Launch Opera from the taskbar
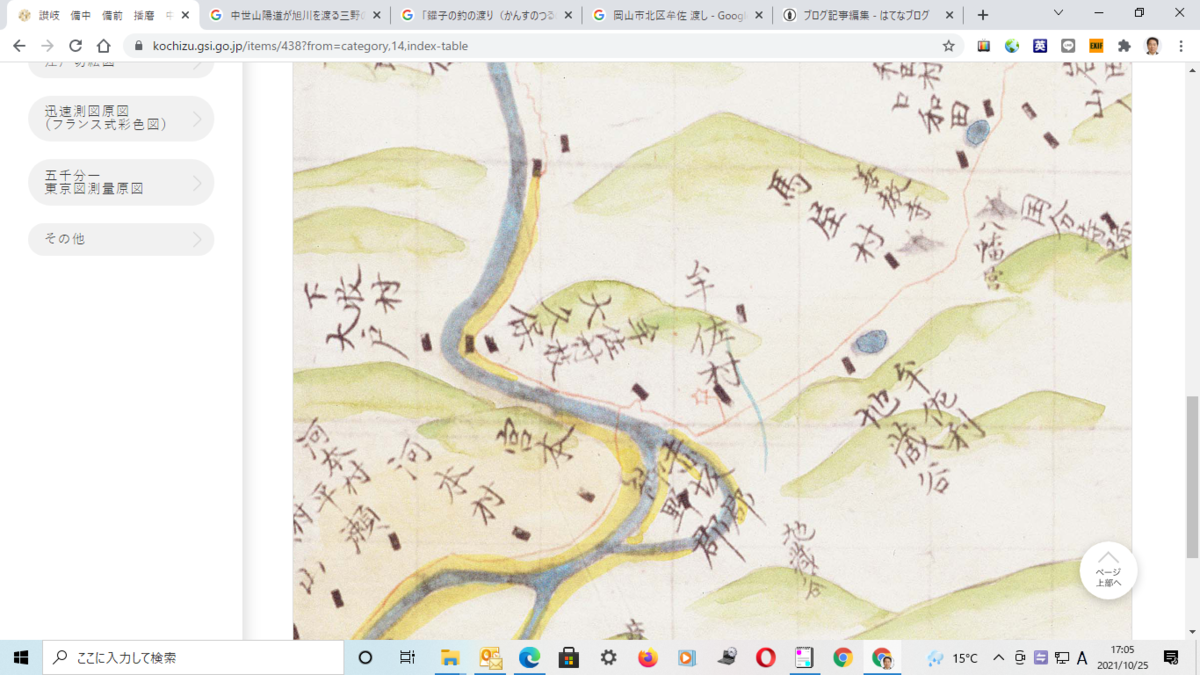Viewport: 1200px width, 675px height. (765, 657)
